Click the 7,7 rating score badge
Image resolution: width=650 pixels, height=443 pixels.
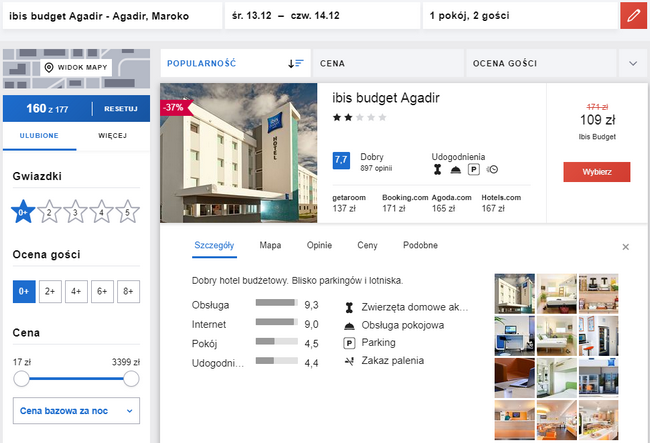[341, 160]
